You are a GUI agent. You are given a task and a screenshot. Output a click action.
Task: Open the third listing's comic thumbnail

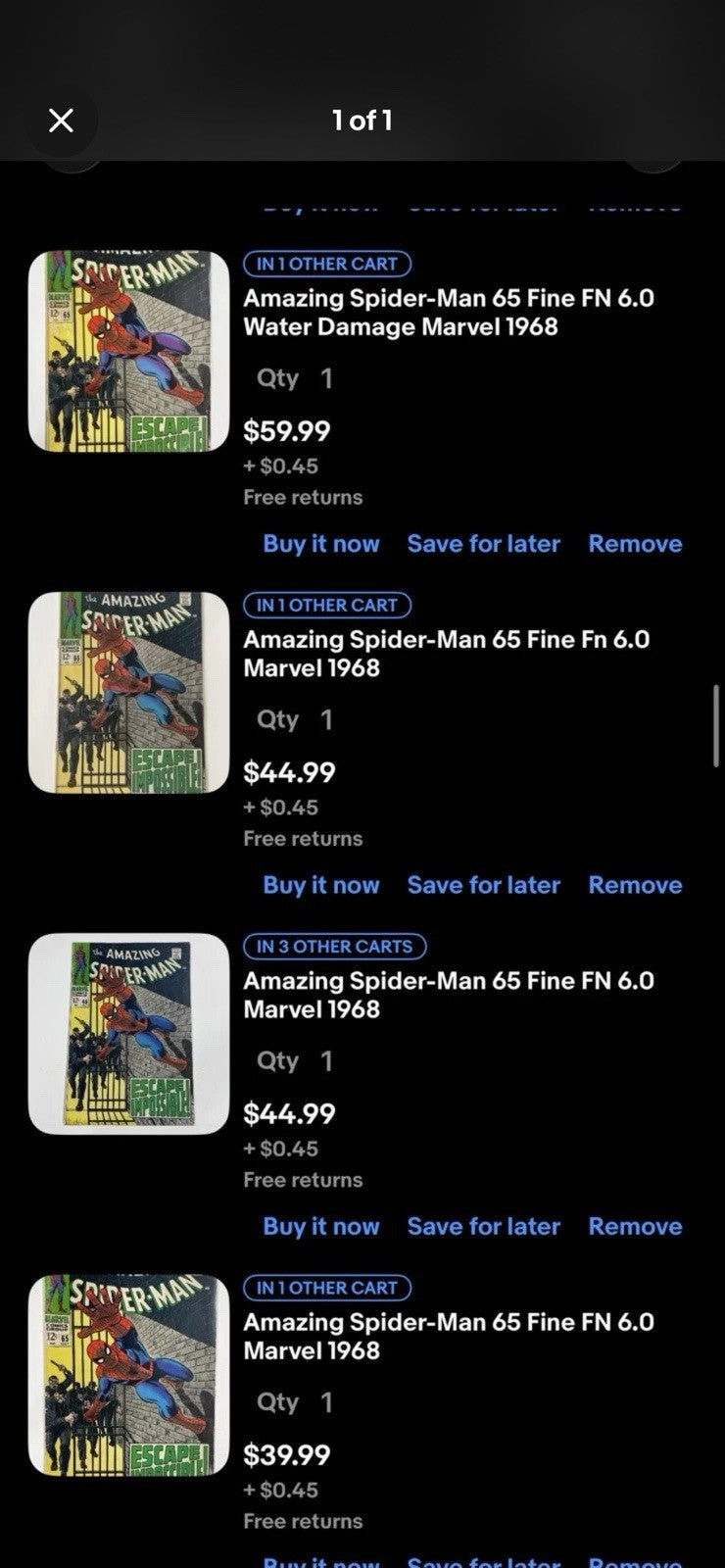click(x=128, y=1034)
